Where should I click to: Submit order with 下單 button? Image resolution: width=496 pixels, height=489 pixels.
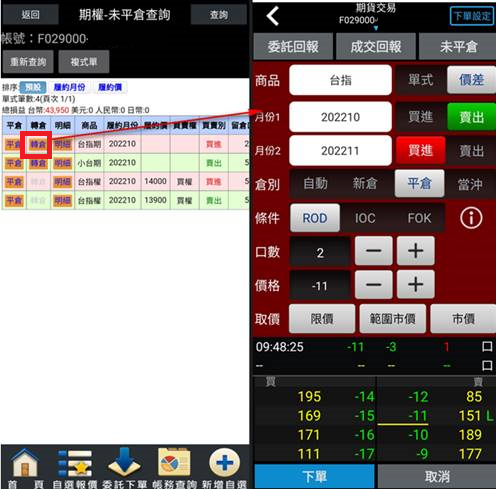[x=315, y=476]
